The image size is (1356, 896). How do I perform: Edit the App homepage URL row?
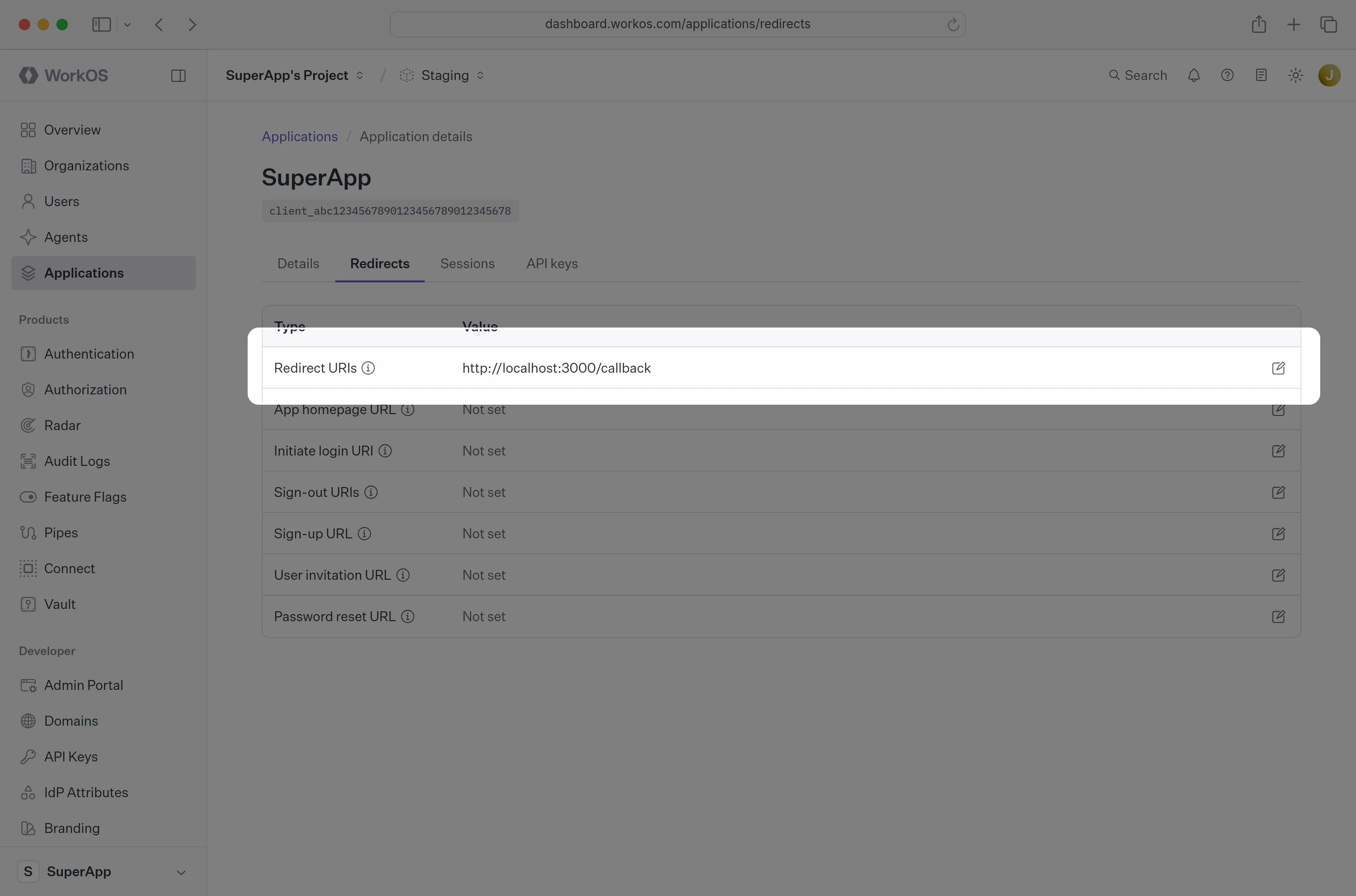[x=1278, y=409]
